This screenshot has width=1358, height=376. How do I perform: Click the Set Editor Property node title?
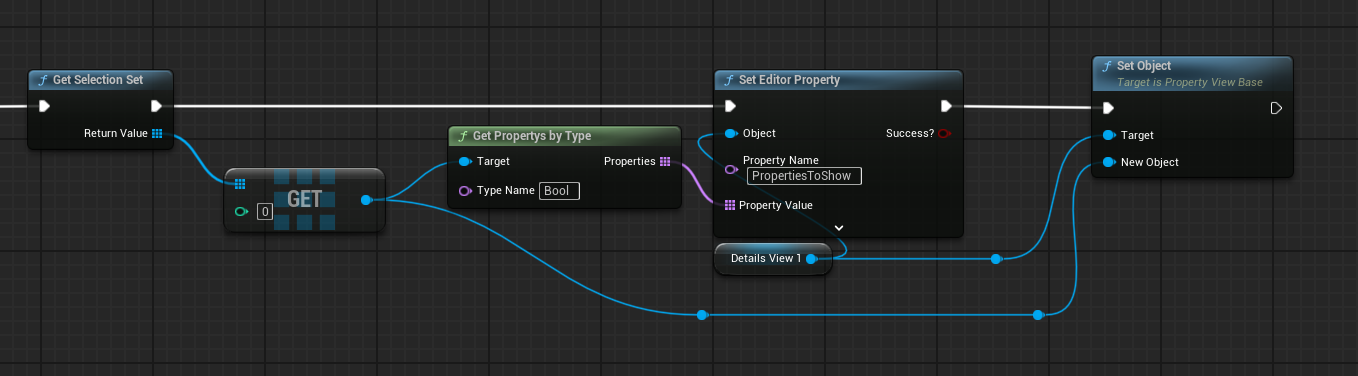(x=789, y=80)
